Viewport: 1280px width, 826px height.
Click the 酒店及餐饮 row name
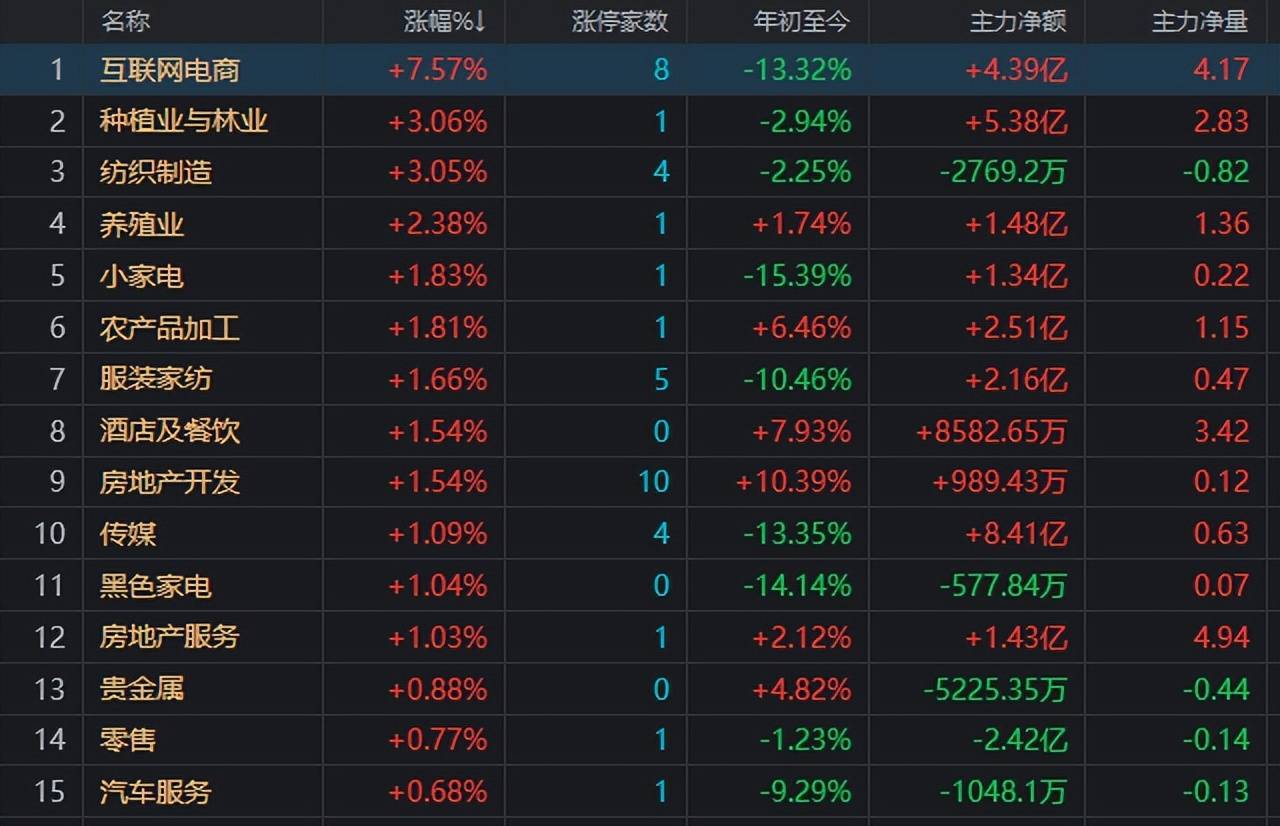click(170, 431)
